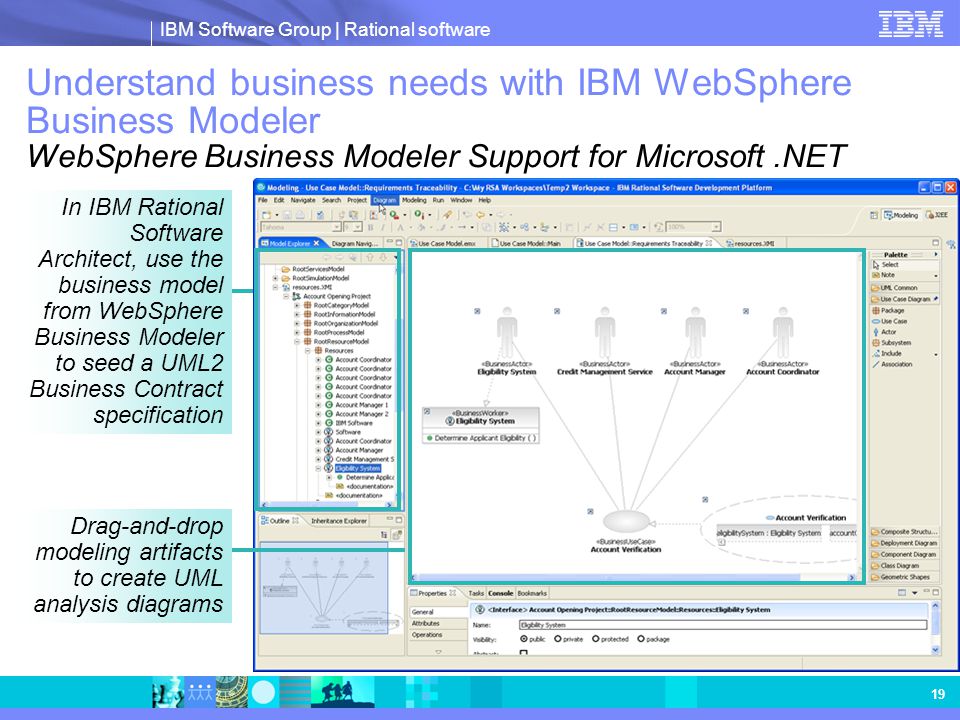
Task: Click the New wizard toolbar icon
Action: tap(266, 215)
